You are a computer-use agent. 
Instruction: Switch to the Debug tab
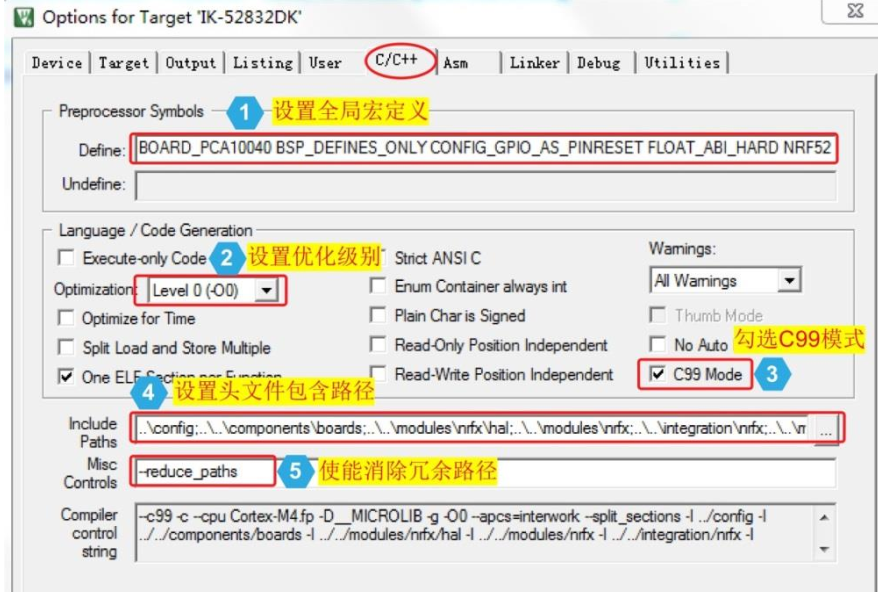tap(599, 63)
